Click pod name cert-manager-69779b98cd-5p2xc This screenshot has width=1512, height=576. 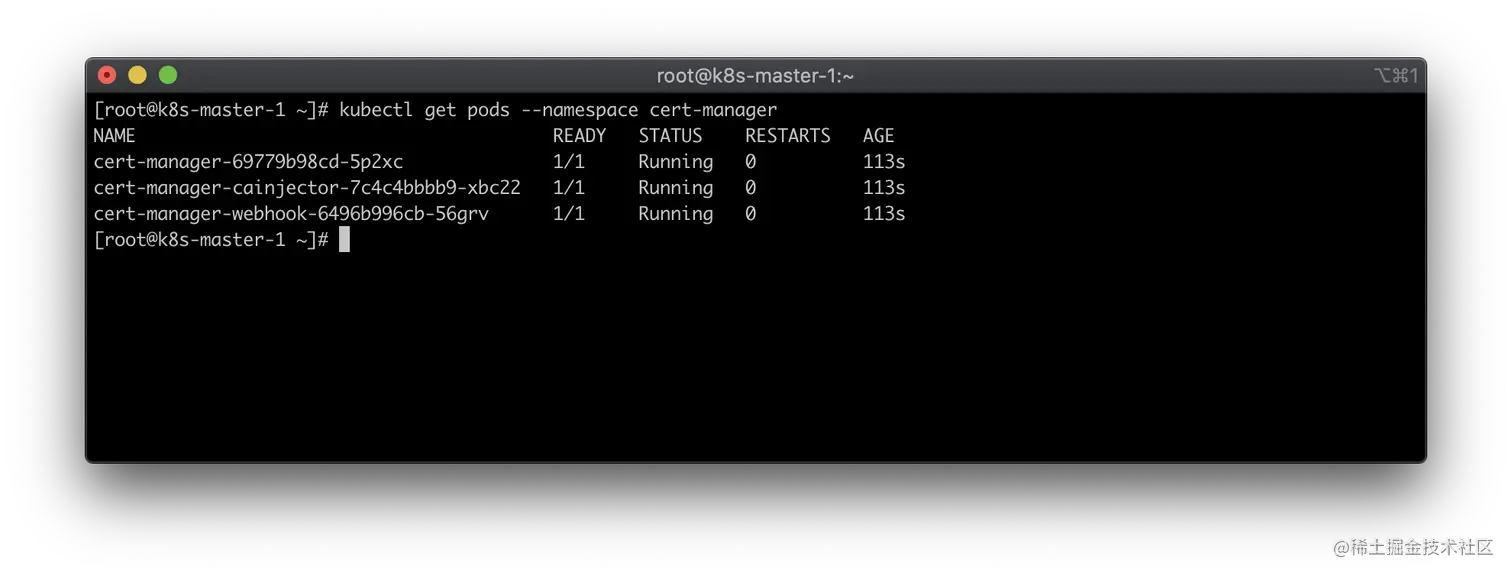[248, 162]
